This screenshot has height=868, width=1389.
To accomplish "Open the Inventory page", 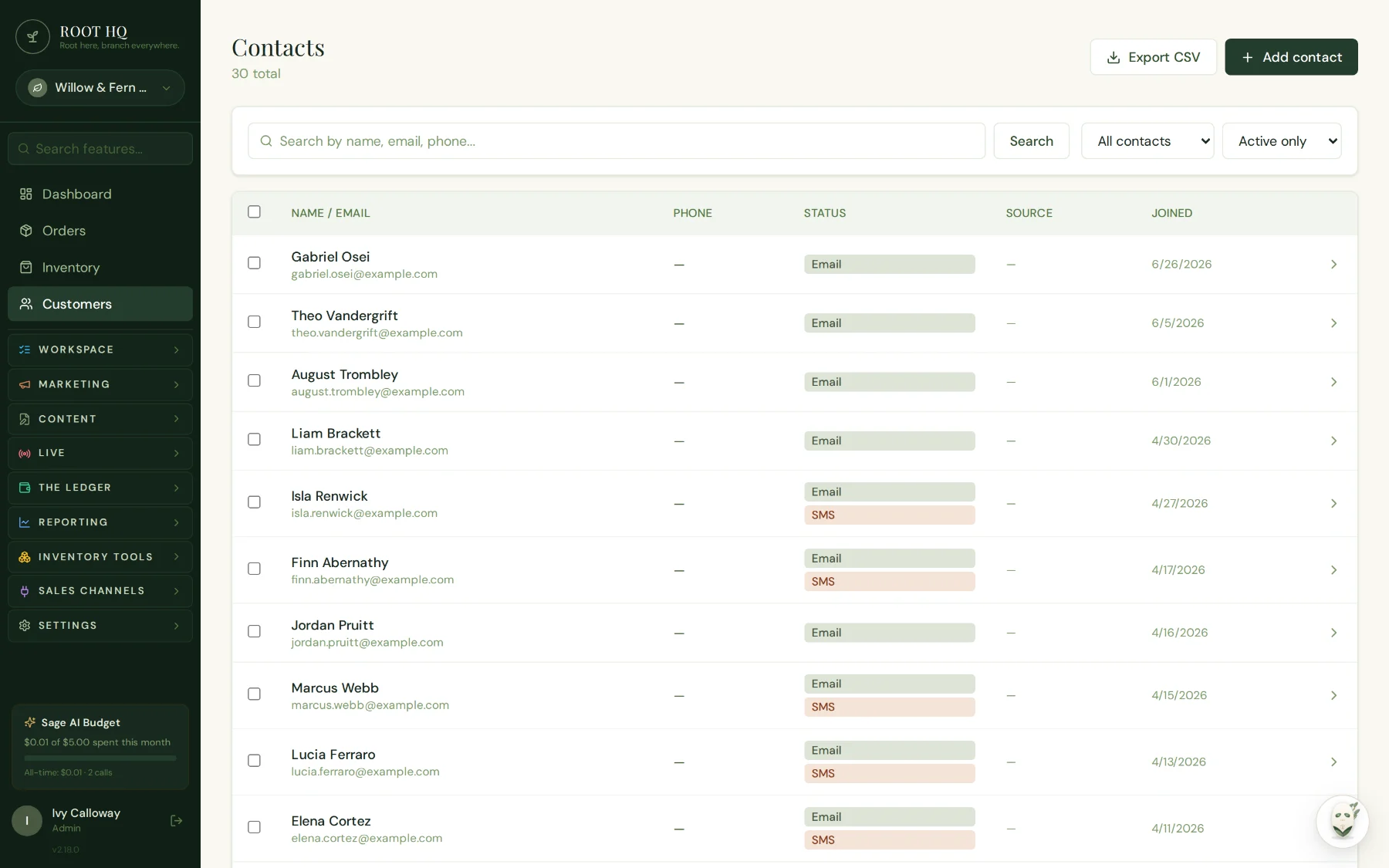I will 100,268.
